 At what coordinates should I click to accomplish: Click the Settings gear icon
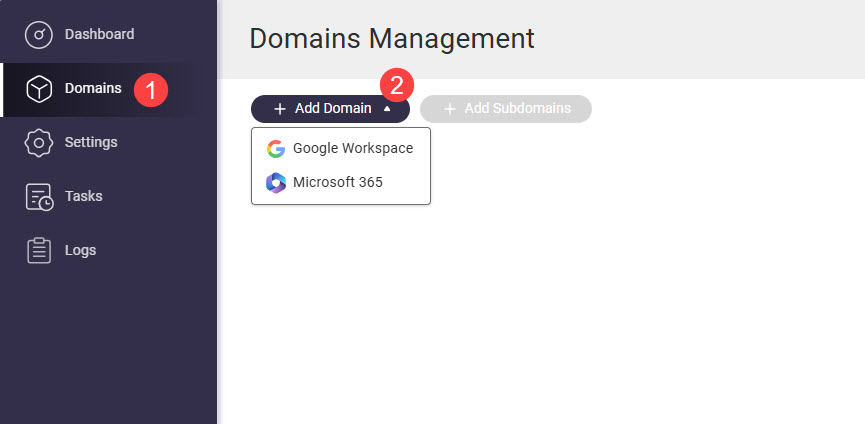(x=39, y=143)
